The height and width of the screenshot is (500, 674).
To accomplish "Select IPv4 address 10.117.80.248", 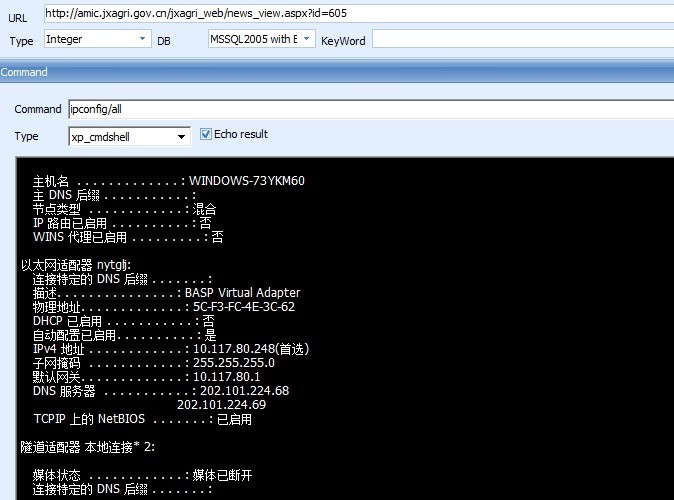I will pos(236,349).
